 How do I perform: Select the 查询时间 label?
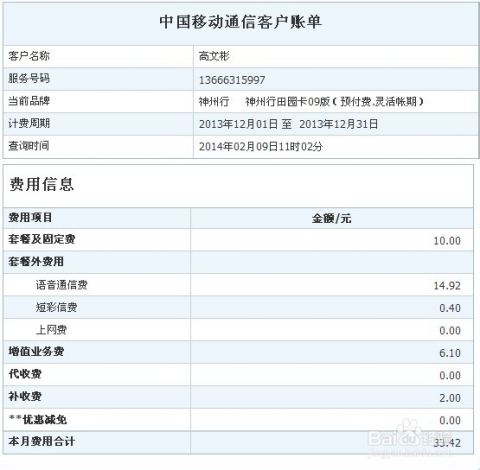29,146
